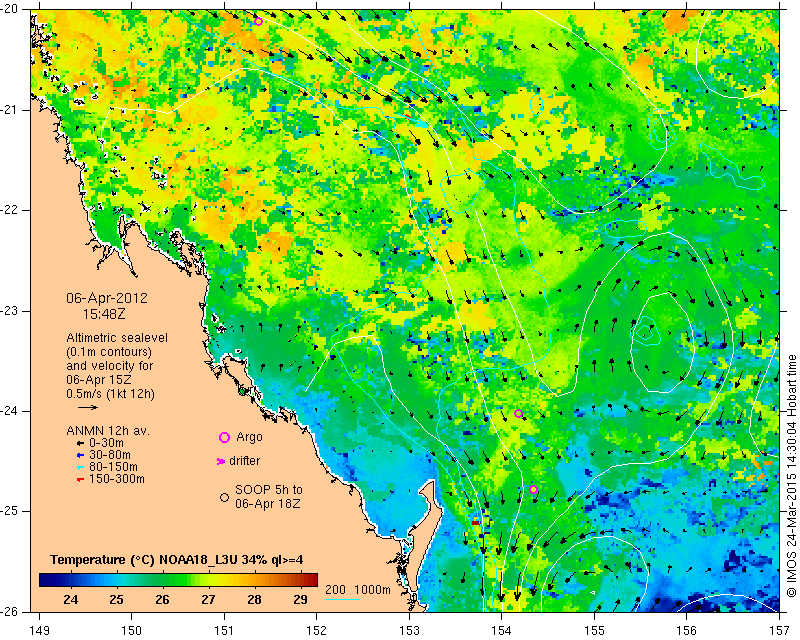The image size is (800, 640).
Task: Click the Temperature (°C) NOAA18_L3U title
Action: pos(177,560)
